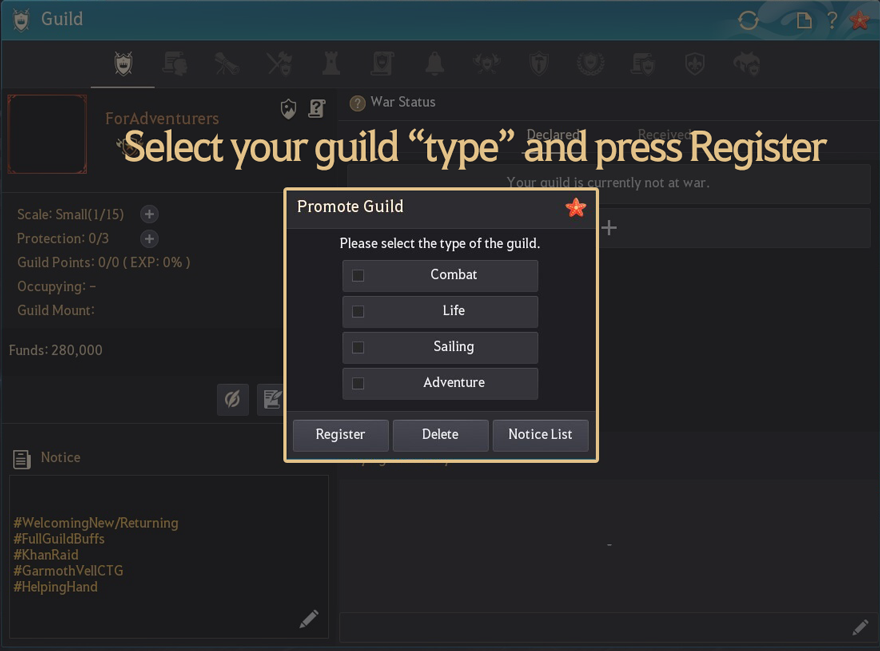This screenshot has height=651, width=880.
Task: Click the plus button next to Scale
Action: [x=148, y=214]
